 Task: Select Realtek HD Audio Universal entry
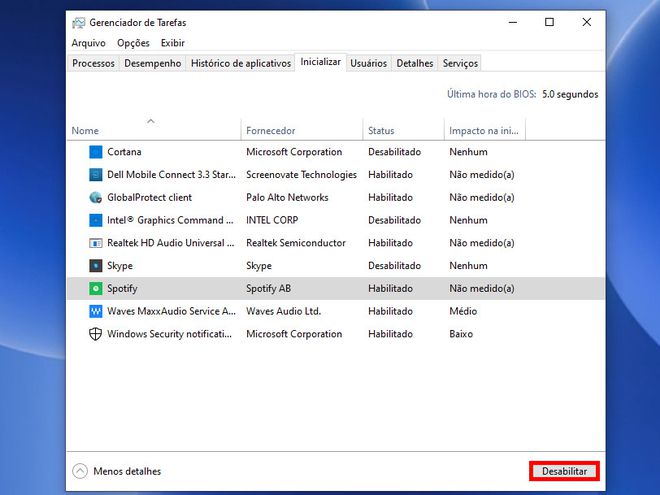point(170,243)
